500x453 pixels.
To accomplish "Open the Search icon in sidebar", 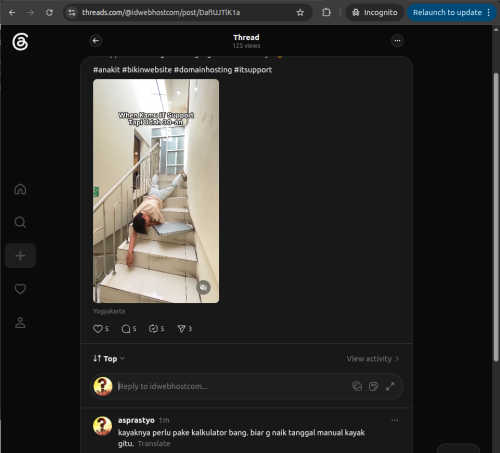I will pos(20,222).
